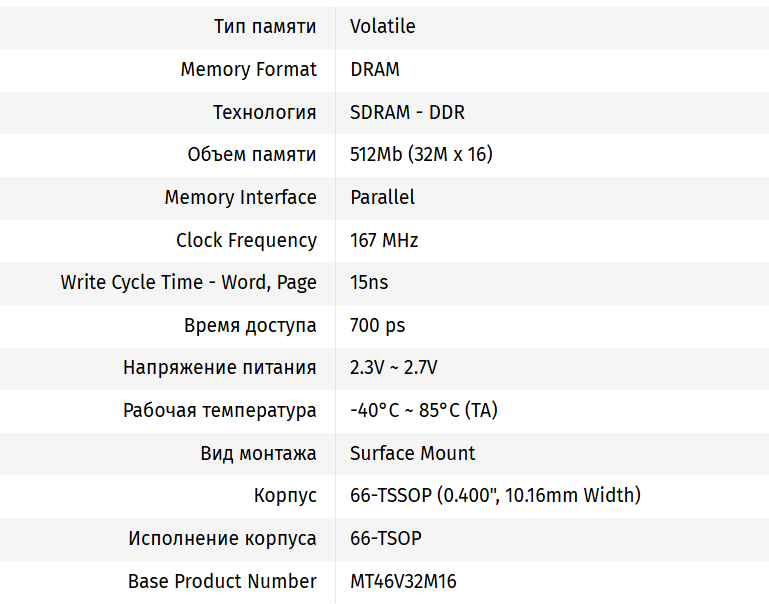Select the 'DRAM' memory format value
Viewport: 769px width, 604px height.
(x=375, y=70)
